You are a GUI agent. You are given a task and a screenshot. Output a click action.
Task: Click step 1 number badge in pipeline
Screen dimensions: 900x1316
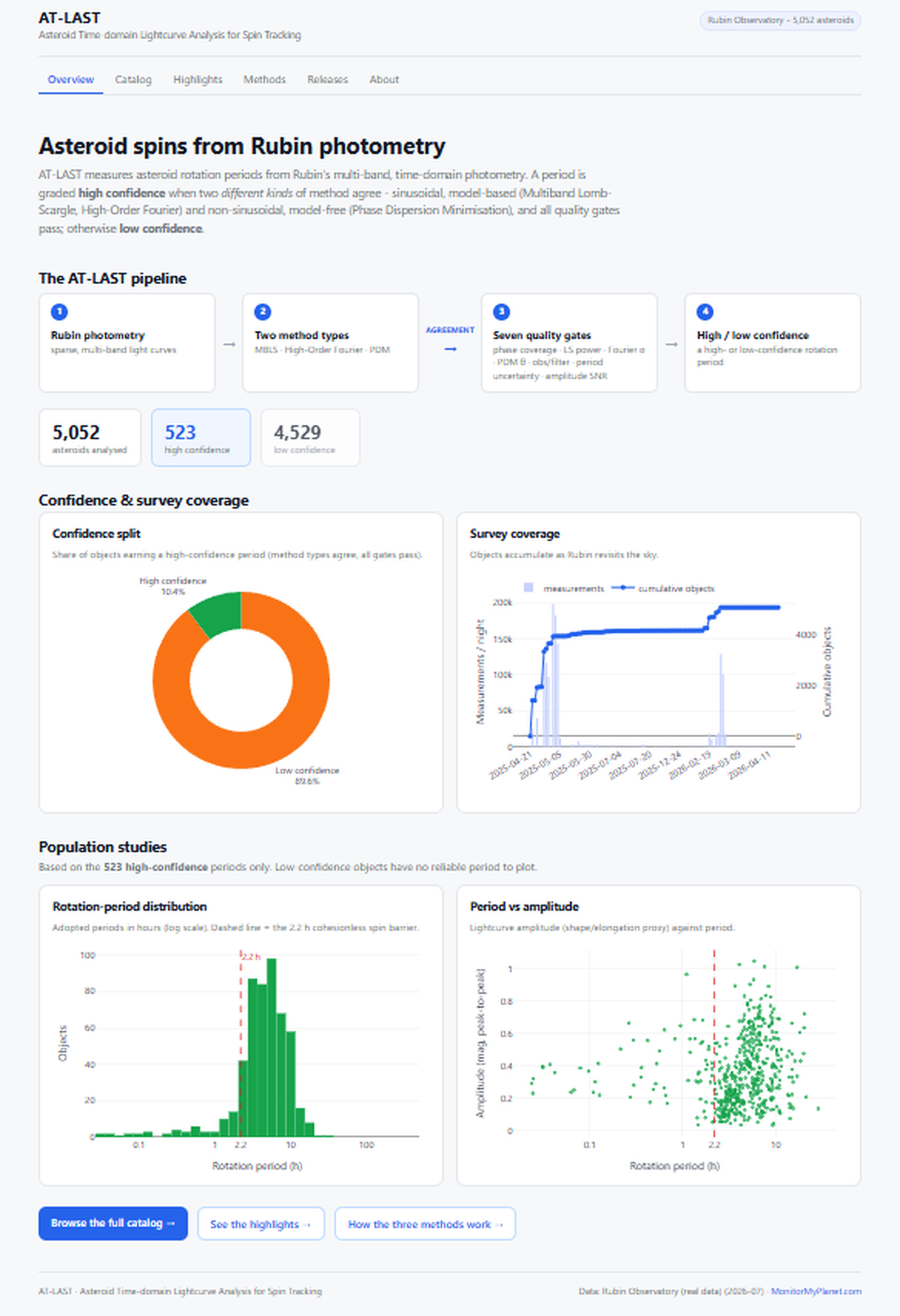click(59, 311)
